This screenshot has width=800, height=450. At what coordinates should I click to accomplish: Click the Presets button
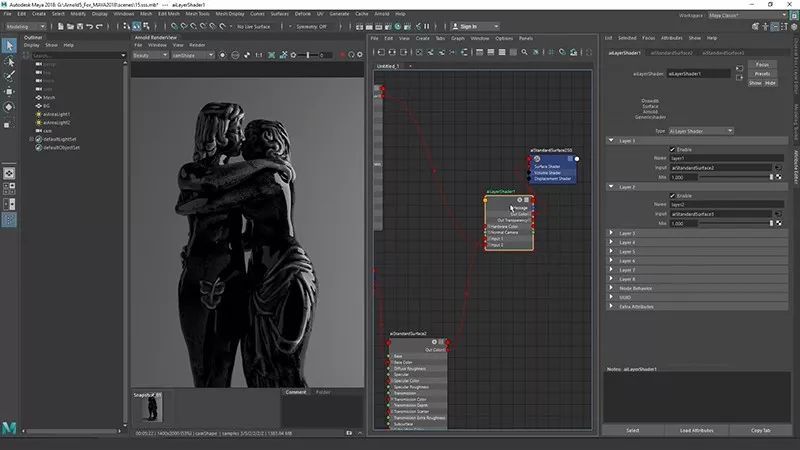coord(762,73)
